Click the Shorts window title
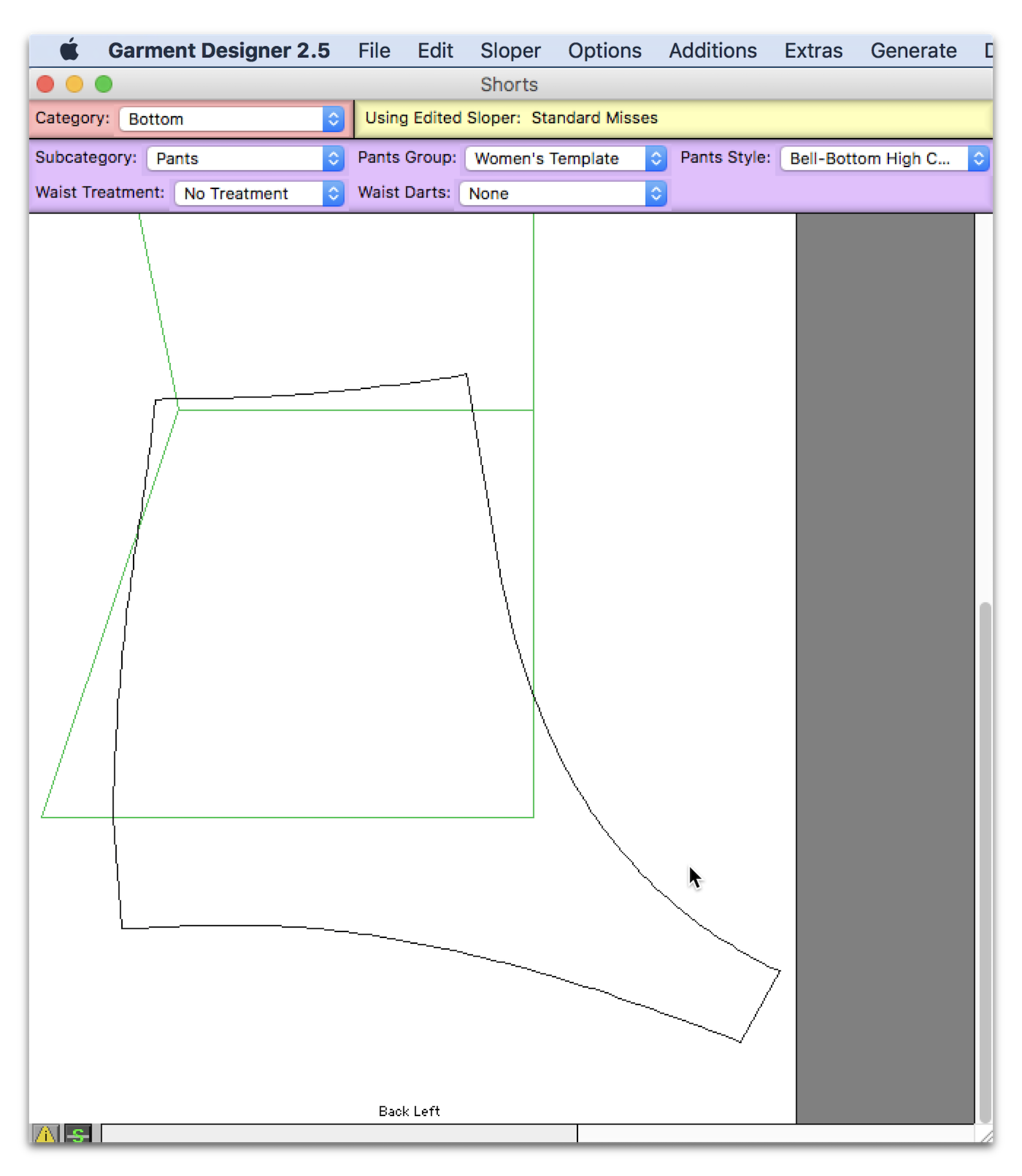1022x1176 pixels. point(509,85)
